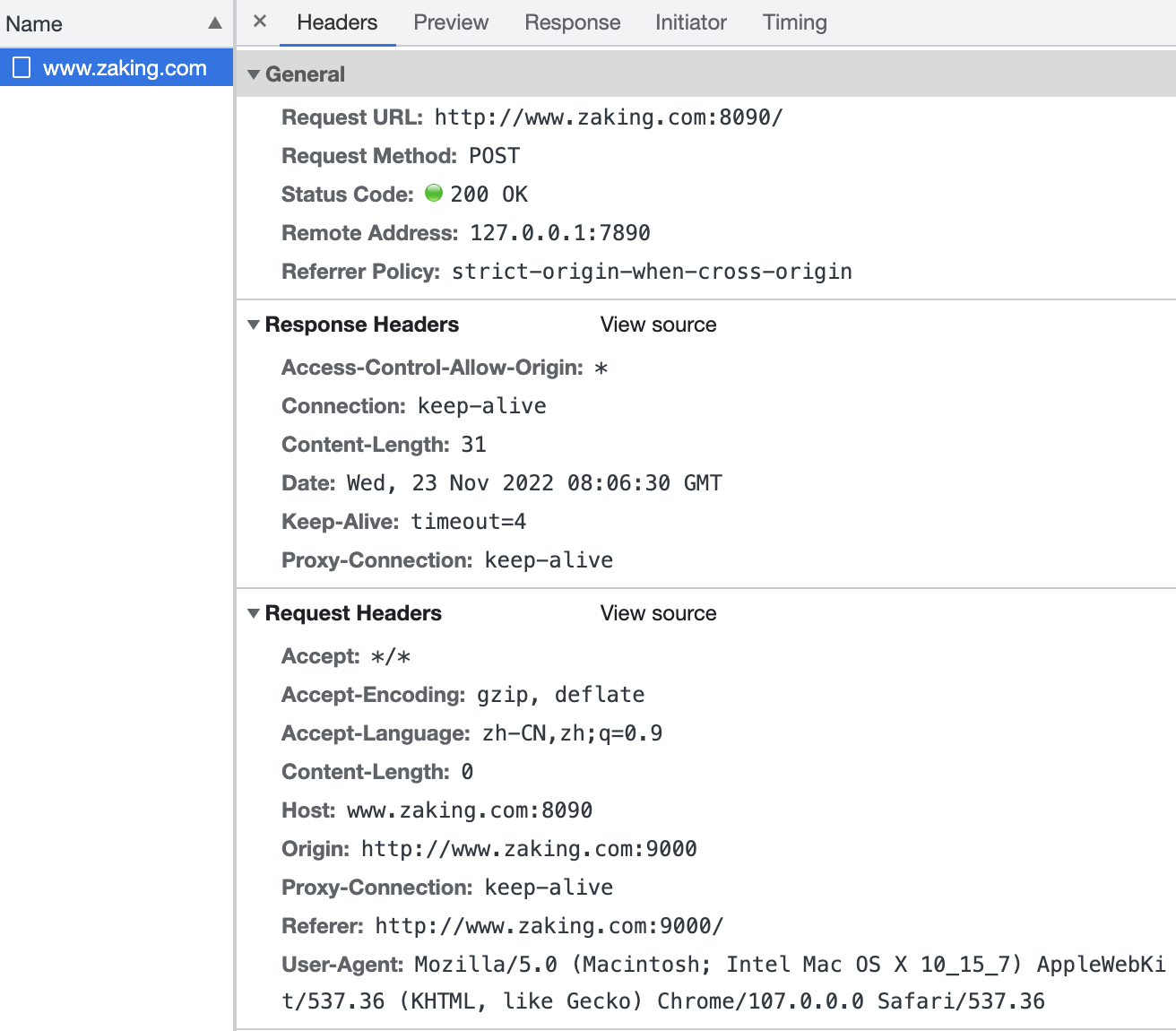Open the Timing tab
This screenshot has width=1176, height=1031.
click(795, 22)
